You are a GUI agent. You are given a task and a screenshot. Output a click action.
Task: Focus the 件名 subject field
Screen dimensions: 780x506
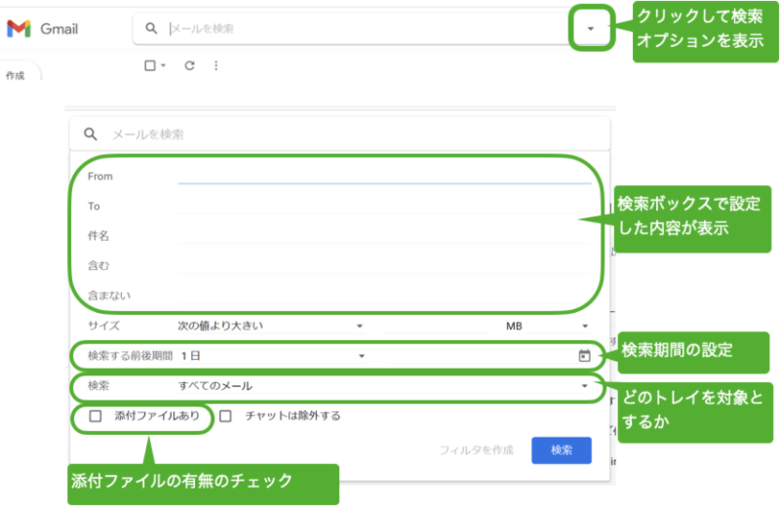tap(384, 236)
